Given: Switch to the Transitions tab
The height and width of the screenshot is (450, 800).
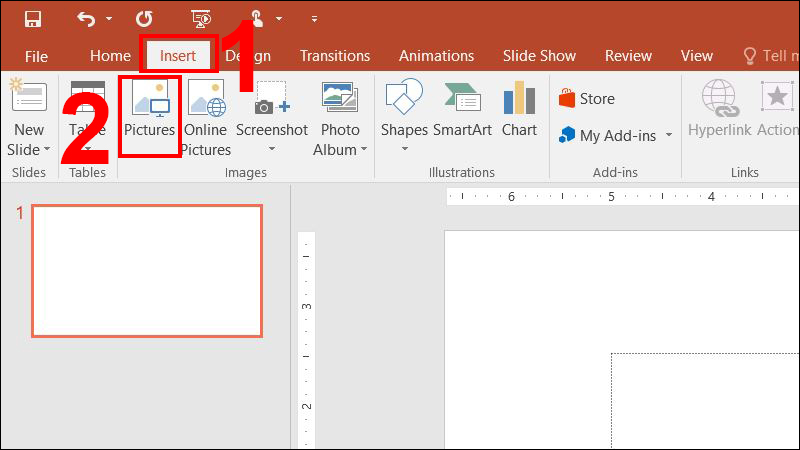Looking at the screenshot, I should pos(334,56).
